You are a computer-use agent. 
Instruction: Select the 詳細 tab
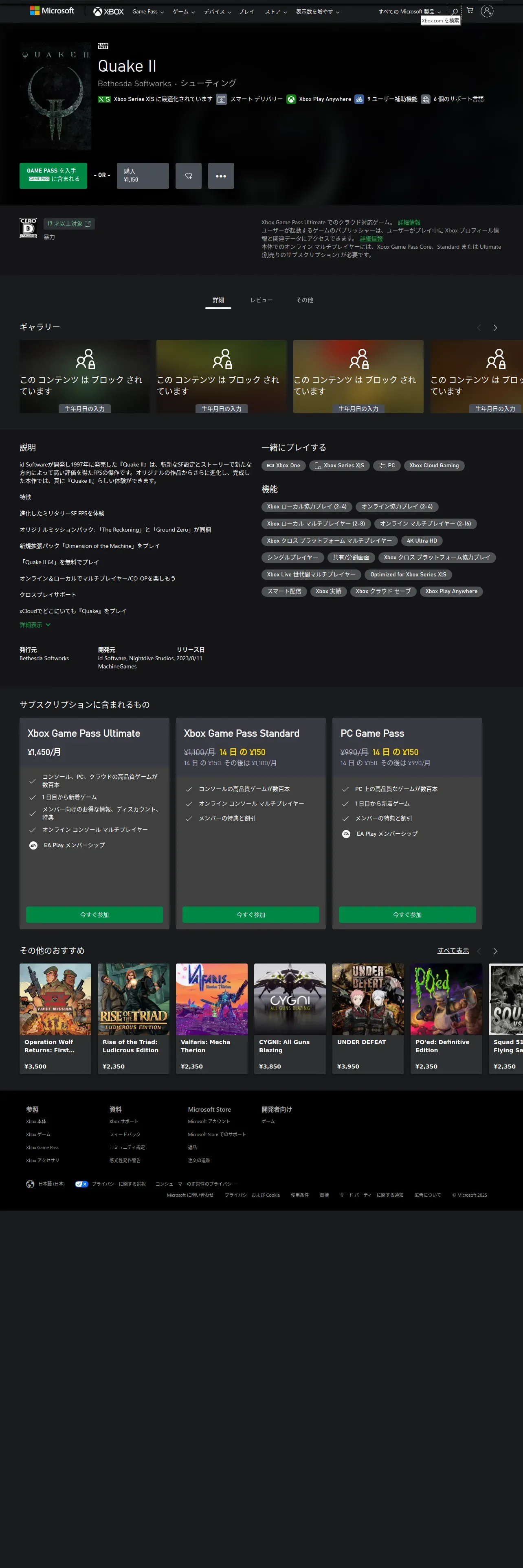(x=218, y=300)
